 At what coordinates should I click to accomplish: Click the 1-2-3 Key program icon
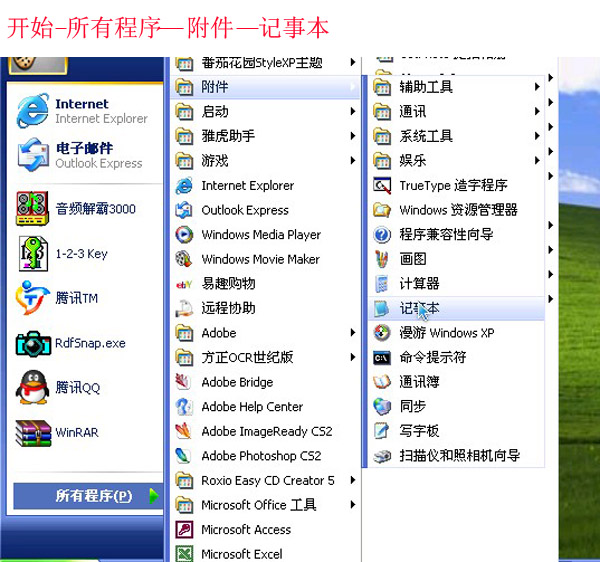tap(33, 253)
